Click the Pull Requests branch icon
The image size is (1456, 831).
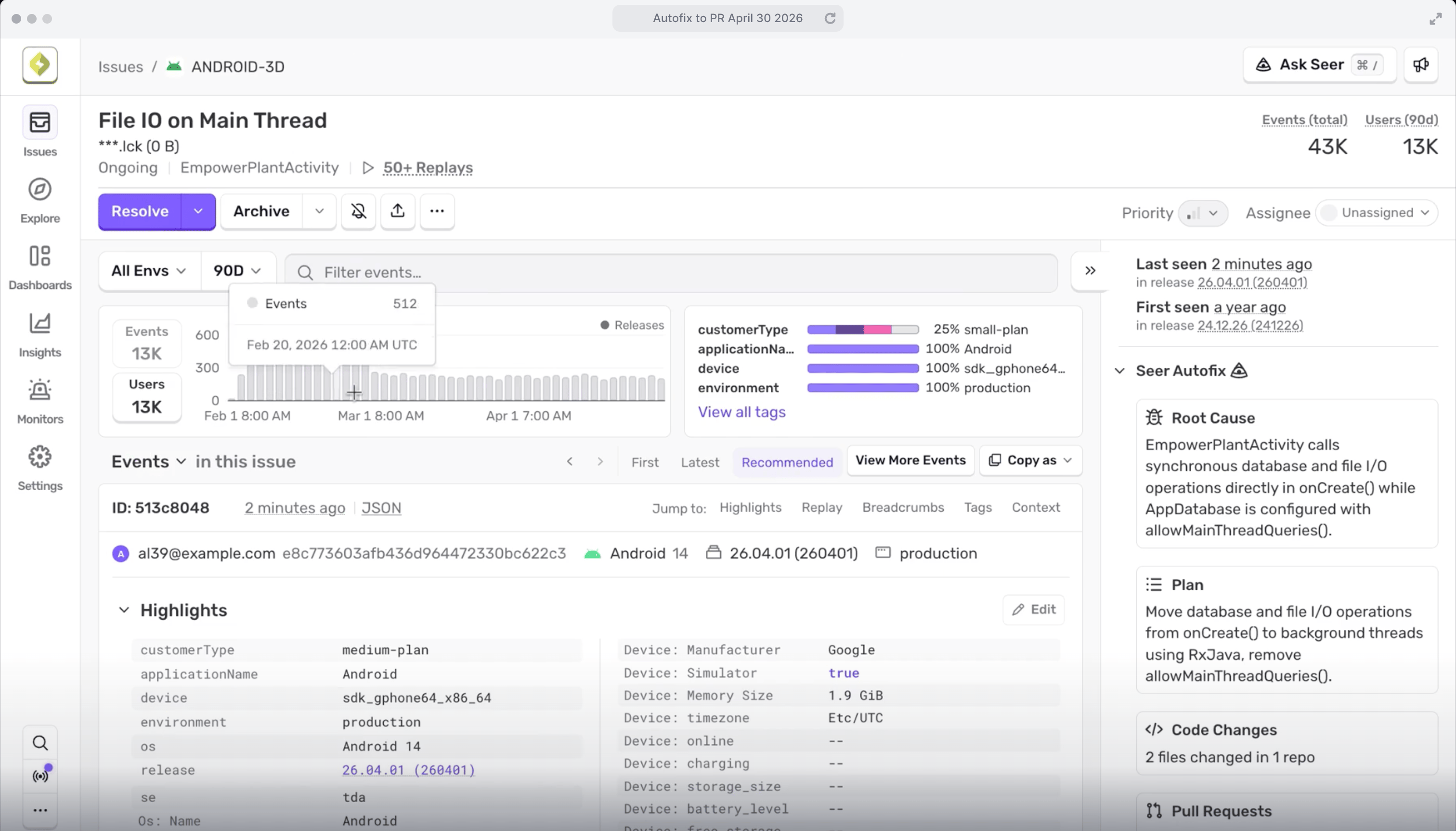point(1154,810)
